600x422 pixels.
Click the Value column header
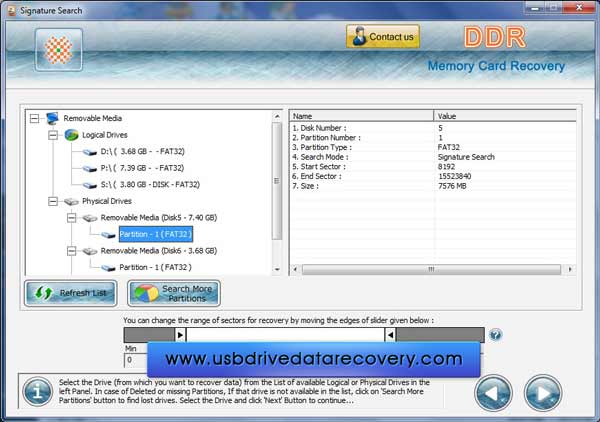tap(505, 116)
